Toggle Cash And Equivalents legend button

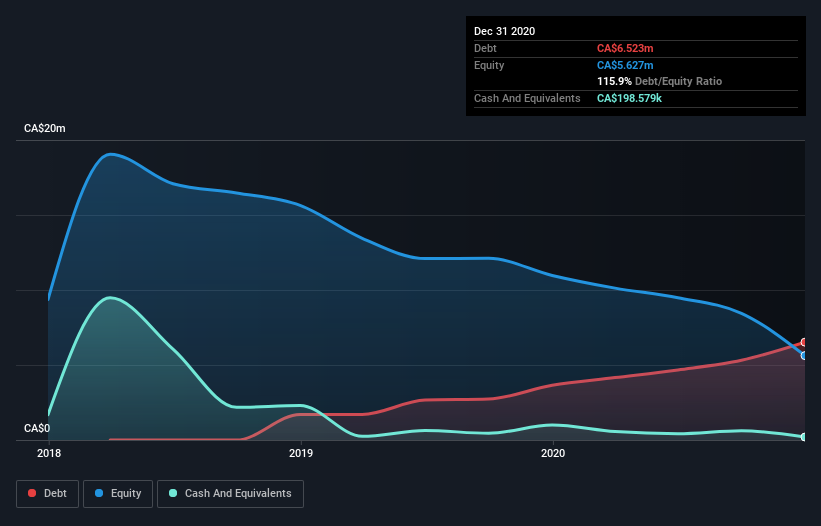click(230, 494)
